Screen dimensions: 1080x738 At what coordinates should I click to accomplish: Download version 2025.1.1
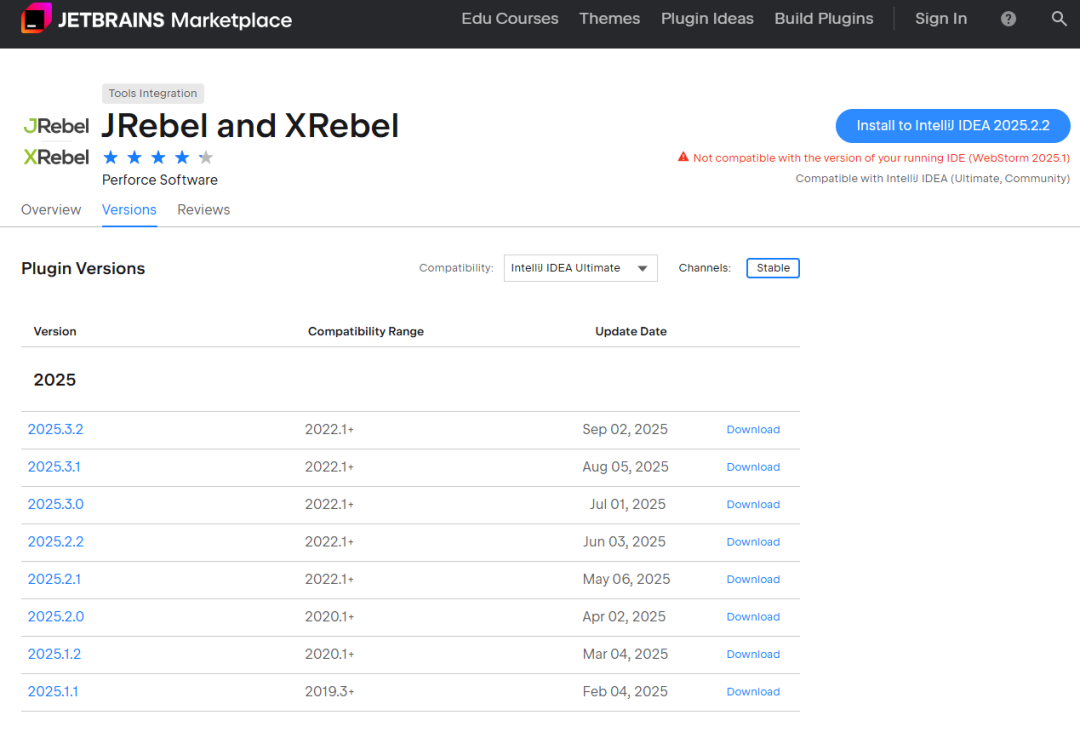pos(752,692)
